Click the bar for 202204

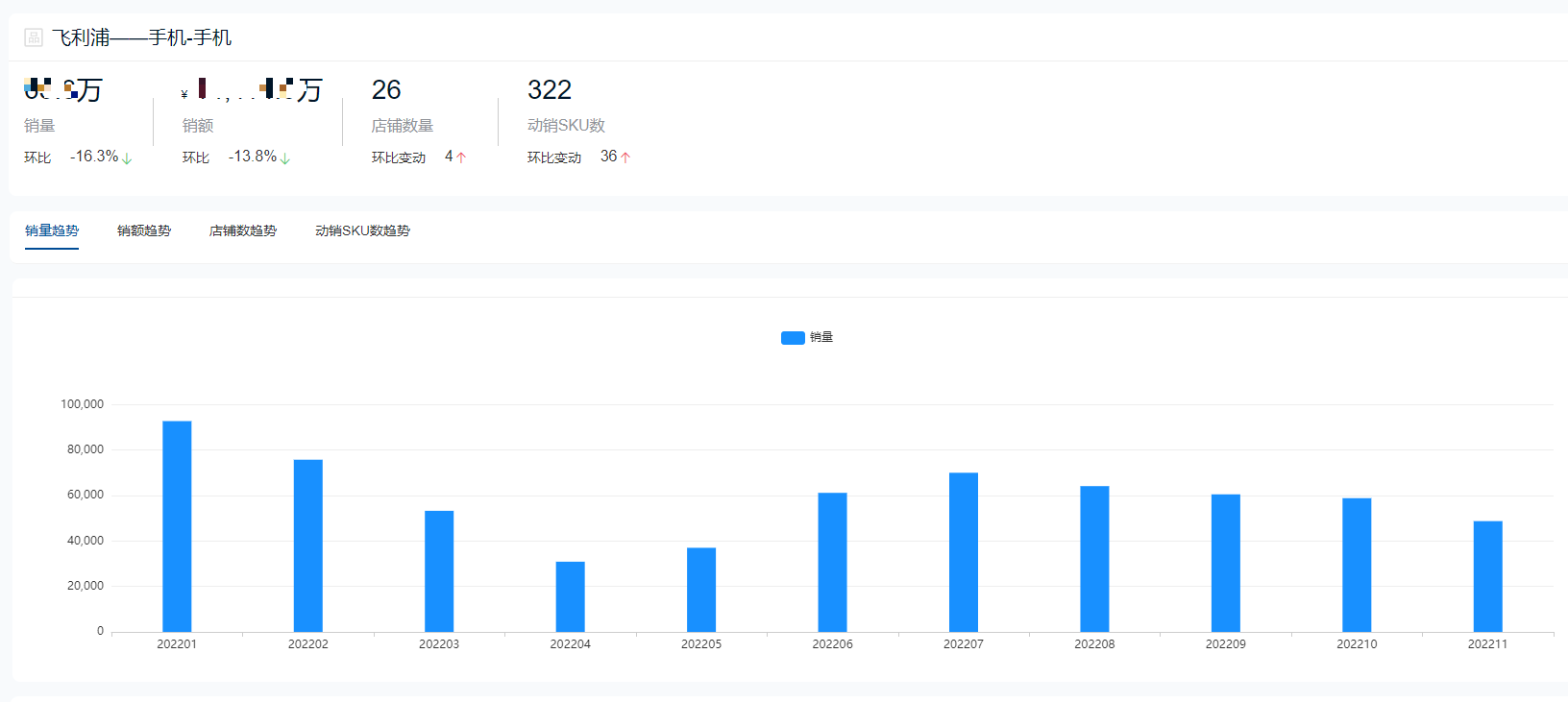570,596
